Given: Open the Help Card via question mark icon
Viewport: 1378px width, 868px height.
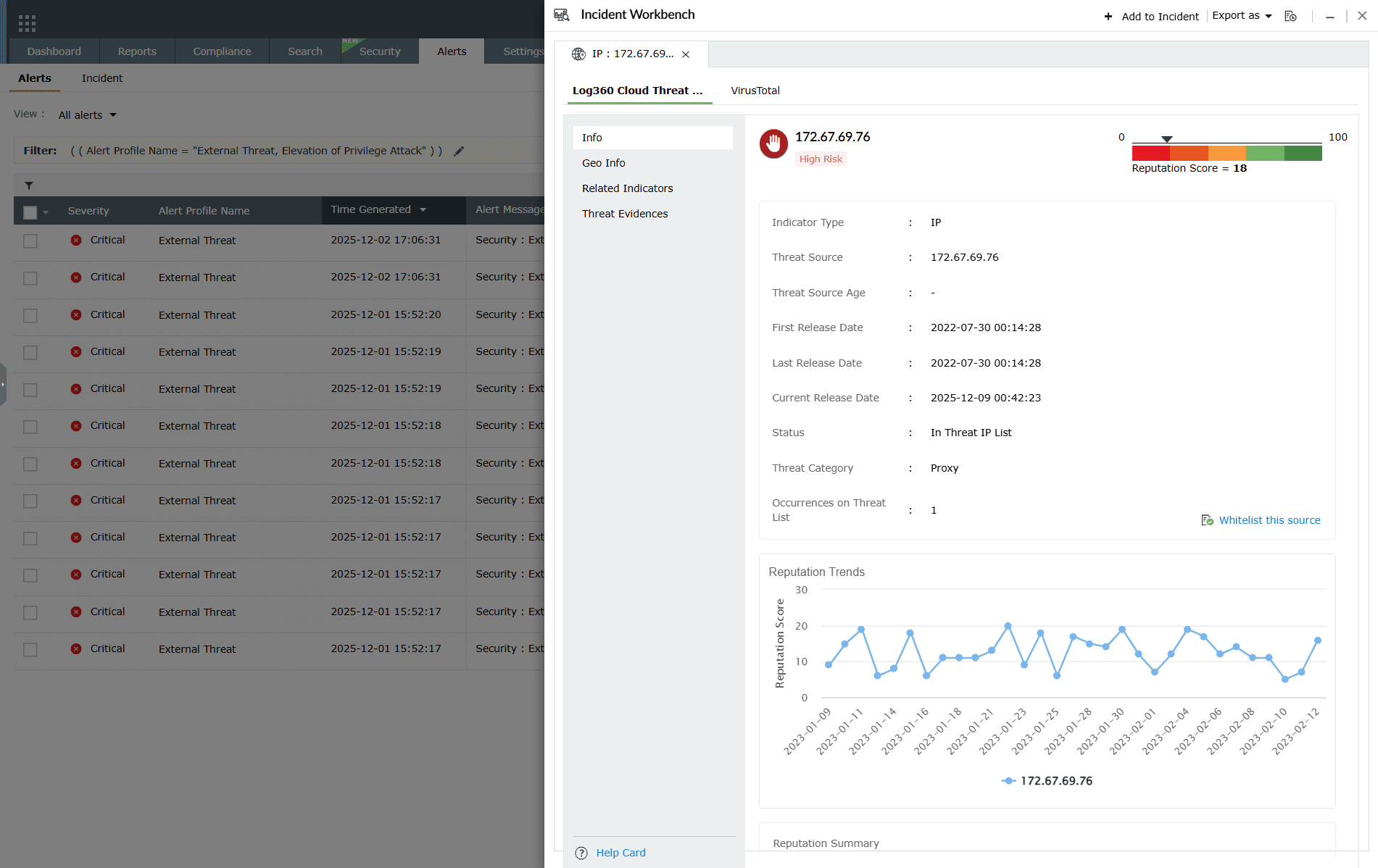Looking at the screenshot, I should pyautogui.click(x=581, y=853).
